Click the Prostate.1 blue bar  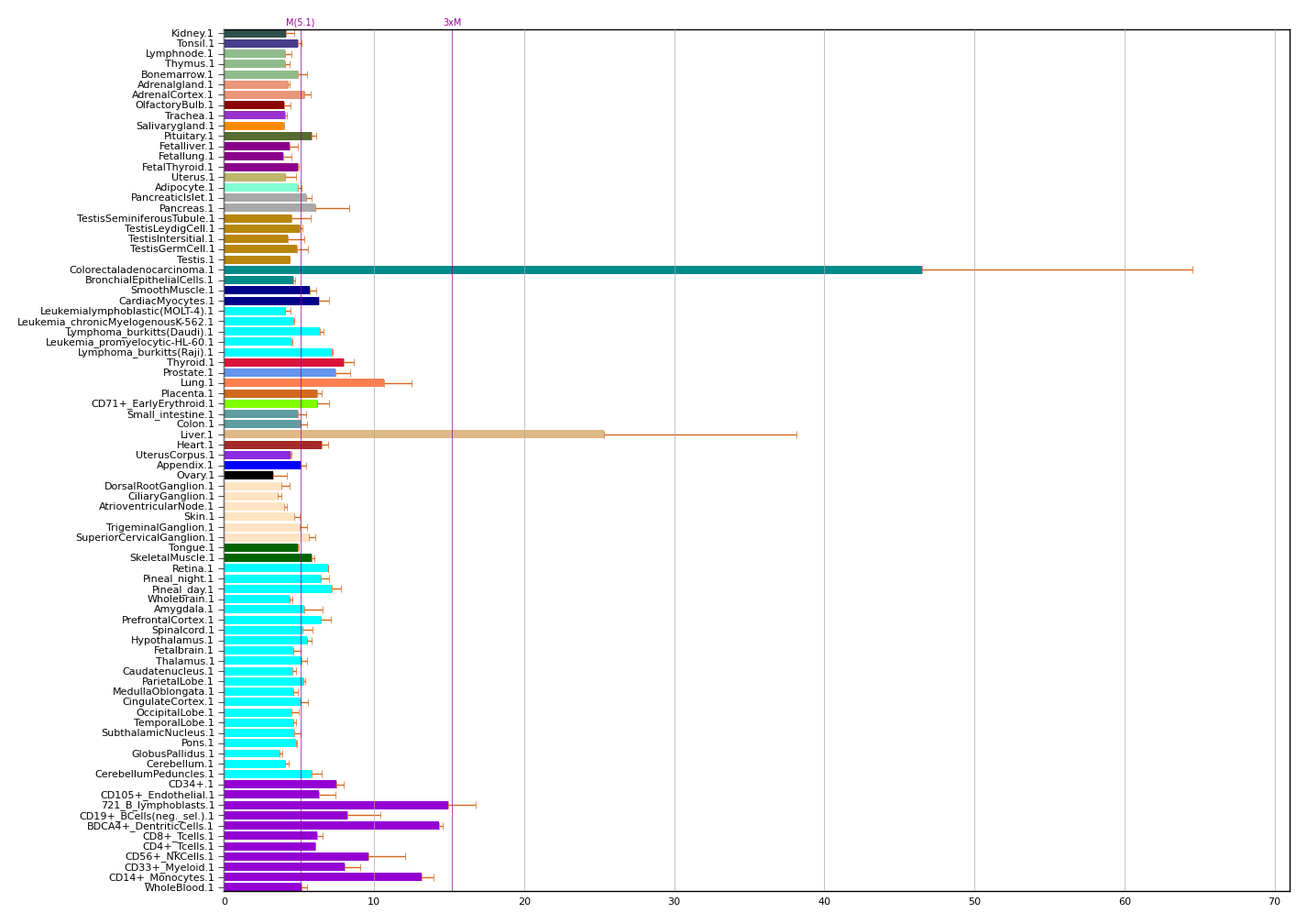280,372
